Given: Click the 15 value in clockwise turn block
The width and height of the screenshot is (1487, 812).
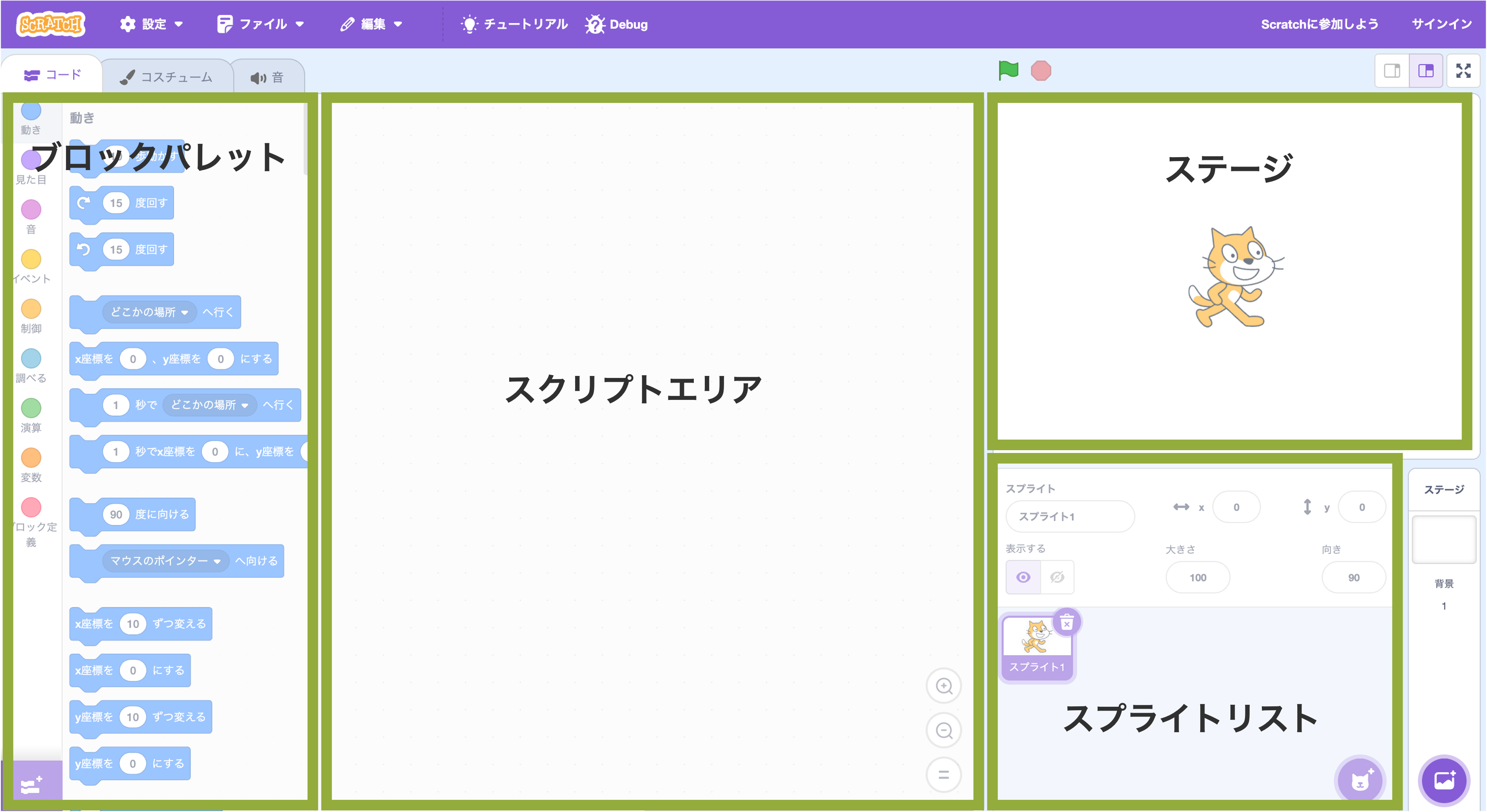Looking at the screenshot, I should pos(116,203).
